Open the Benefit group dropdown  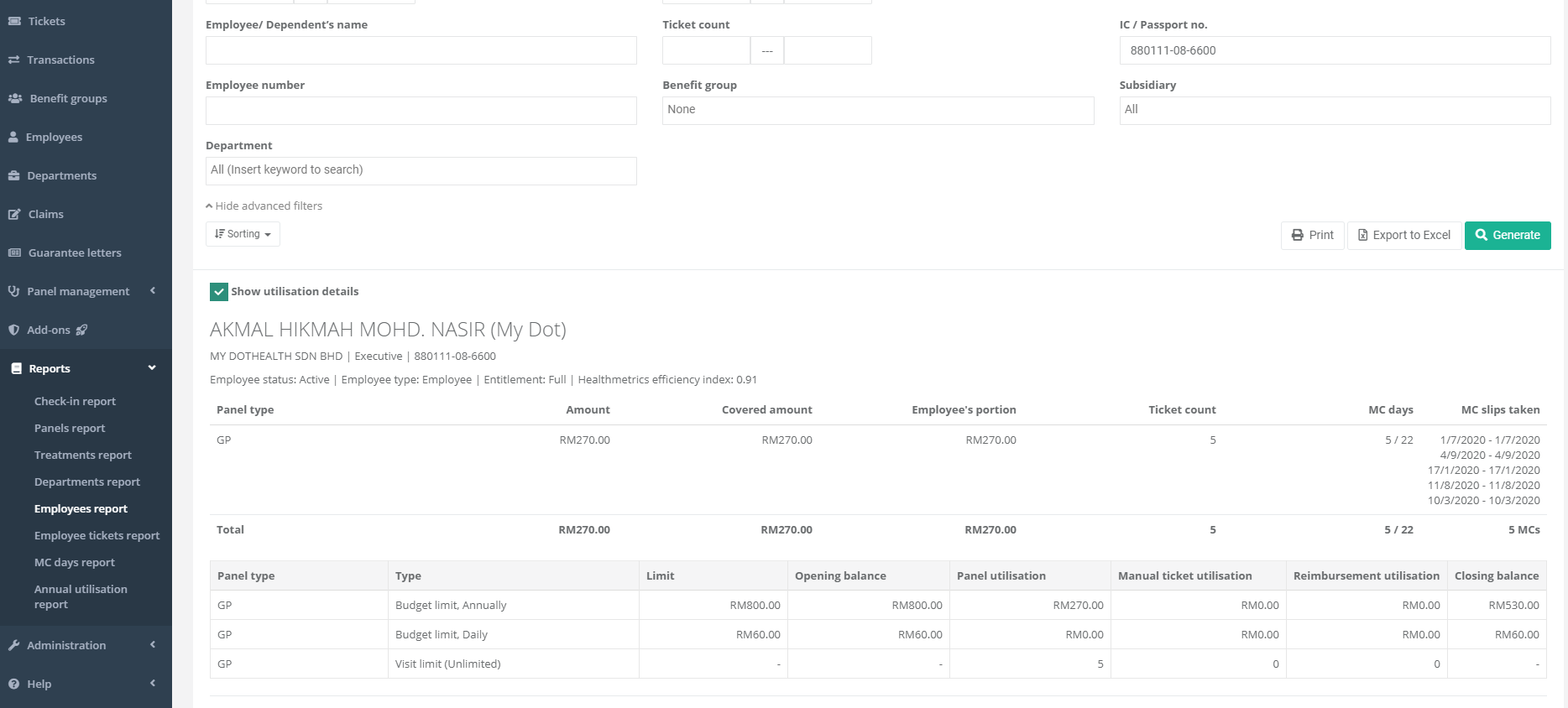(x=877, y=110)
